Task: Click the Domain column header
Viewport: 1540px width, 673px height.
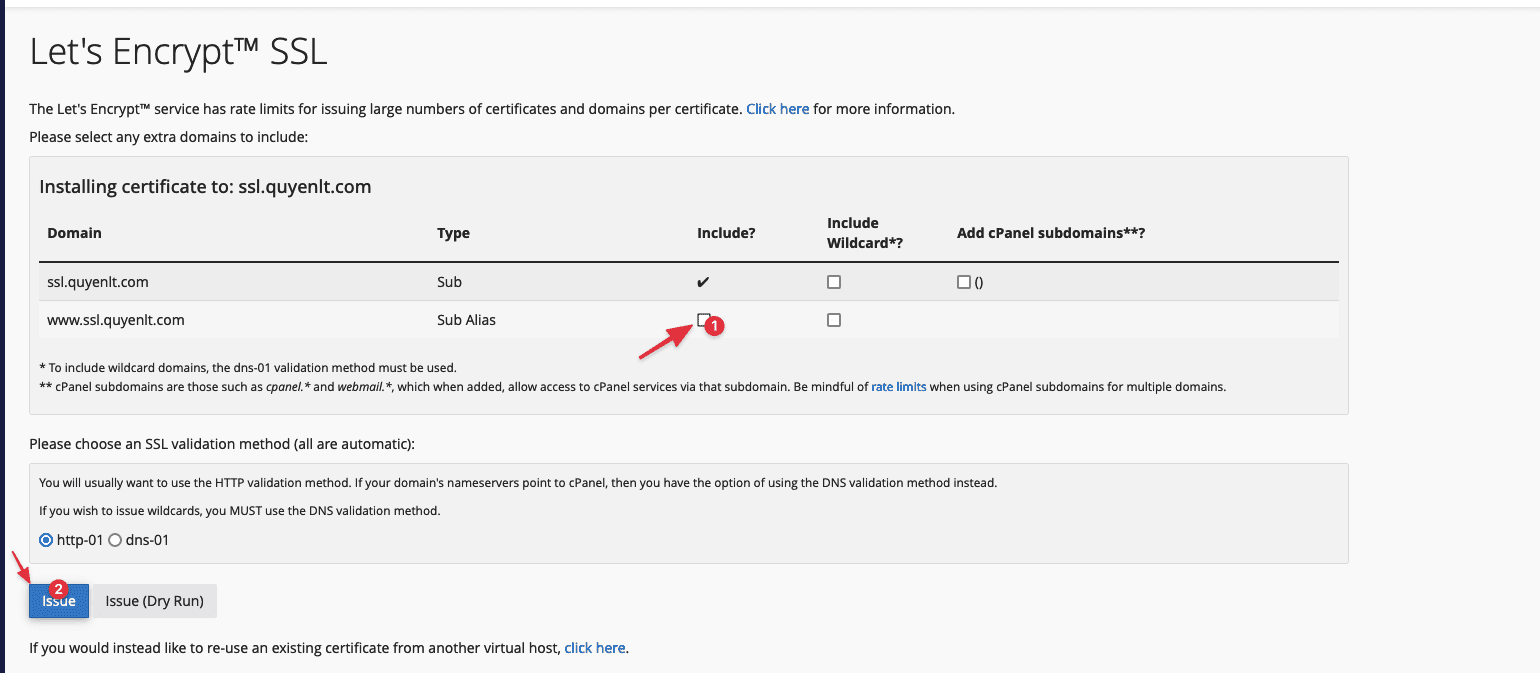Action: (75, 233)
